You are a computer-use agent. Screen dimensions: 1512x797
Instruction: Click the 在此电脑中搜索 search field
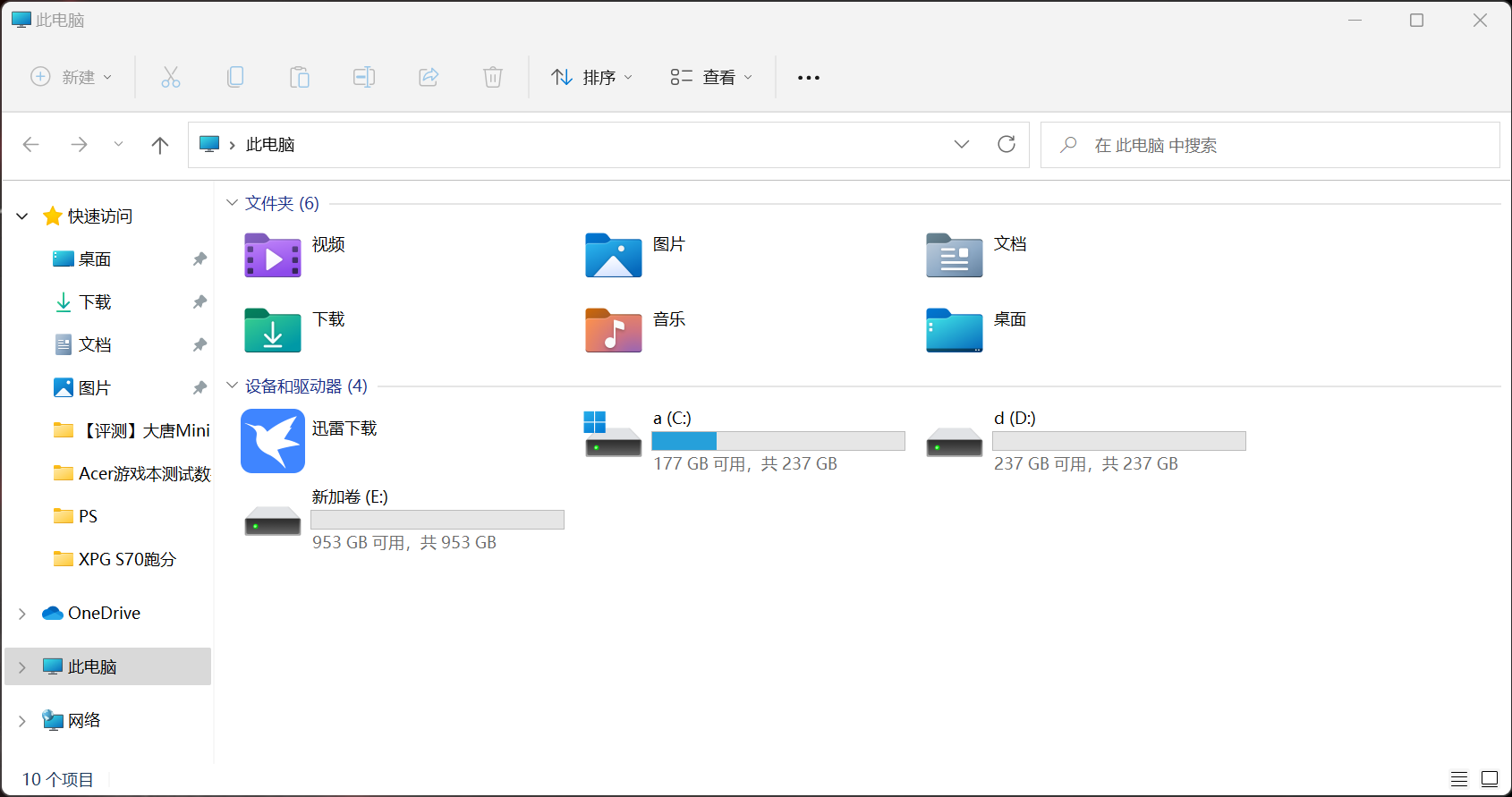1270,145
